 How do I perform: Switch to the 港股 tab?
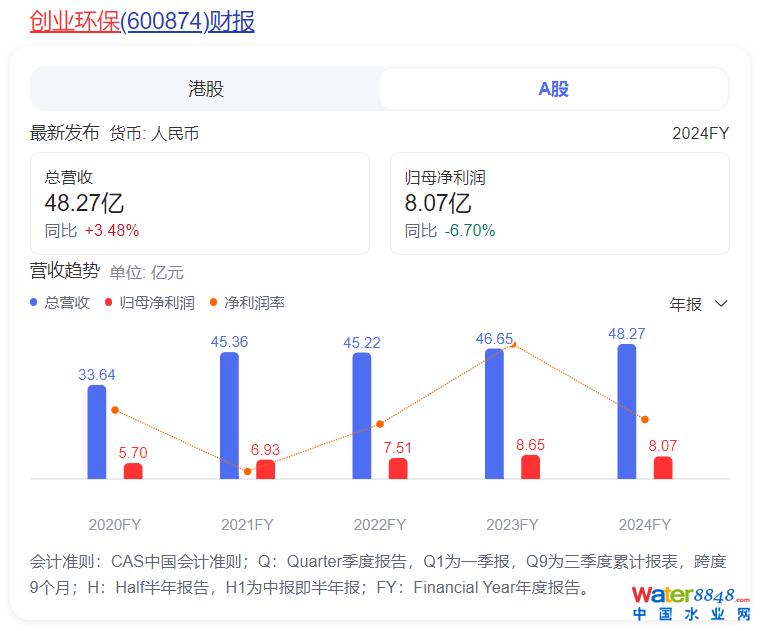click(206, 89)
